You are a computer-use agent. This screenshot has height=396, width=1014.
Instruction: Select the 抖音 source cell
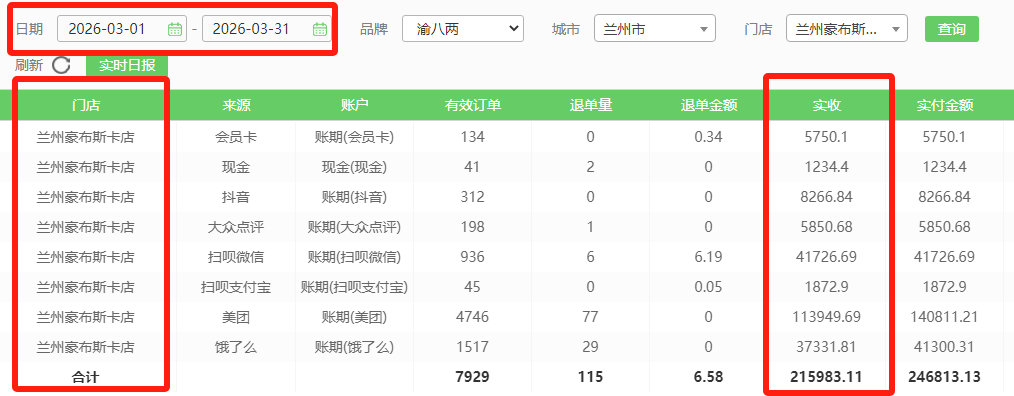click(x=236, y=197)
